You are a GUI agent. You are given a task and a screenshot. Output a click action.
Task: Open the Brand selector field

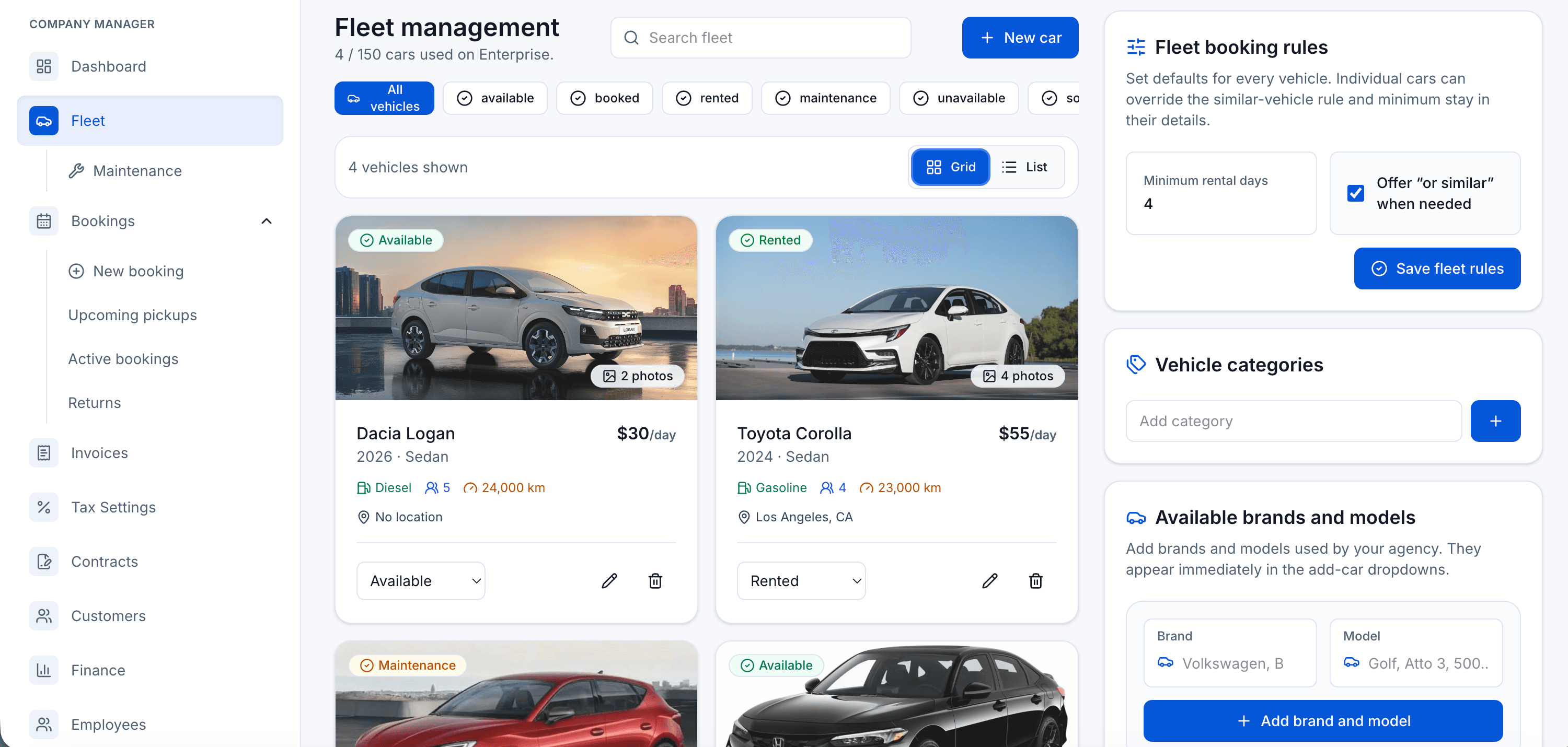click(x=1229, y=653)
